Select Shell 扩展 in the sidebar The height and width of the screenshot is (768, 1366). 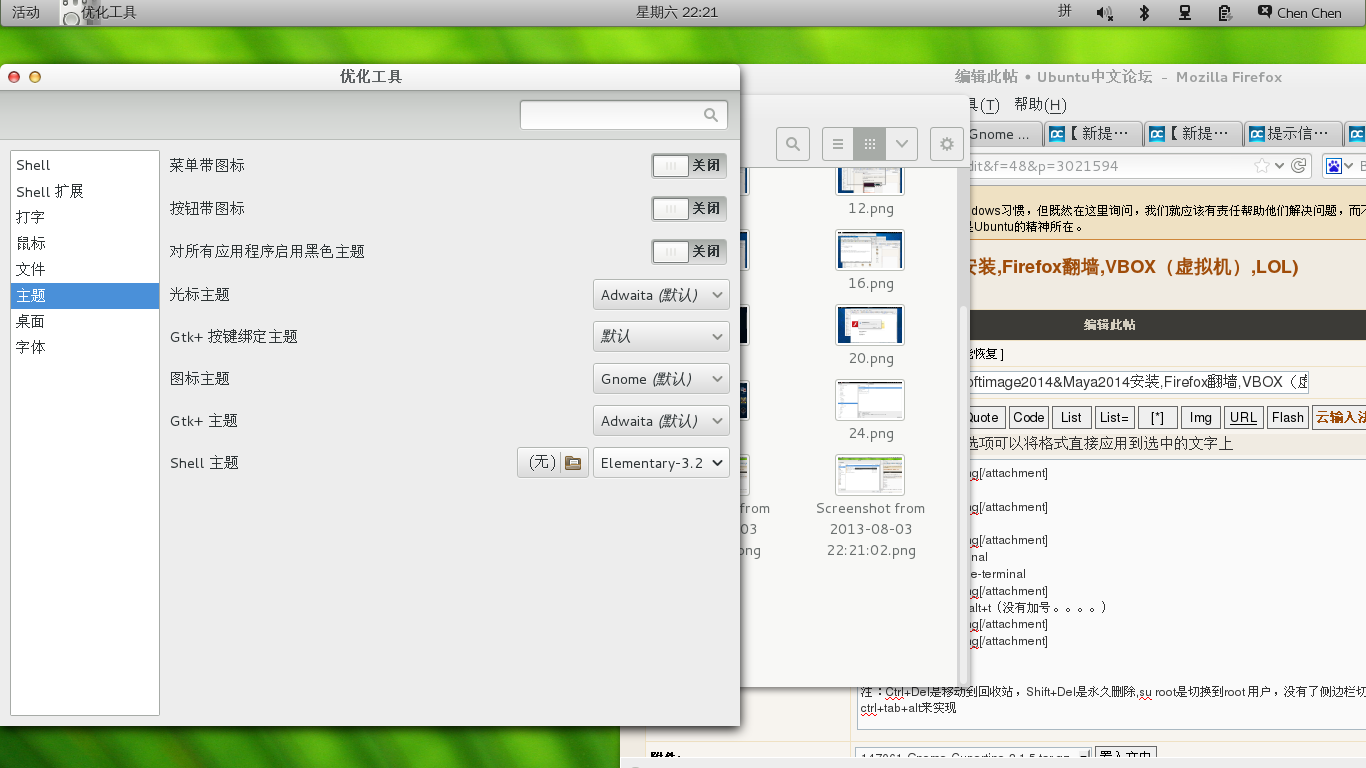pos(85,191)
